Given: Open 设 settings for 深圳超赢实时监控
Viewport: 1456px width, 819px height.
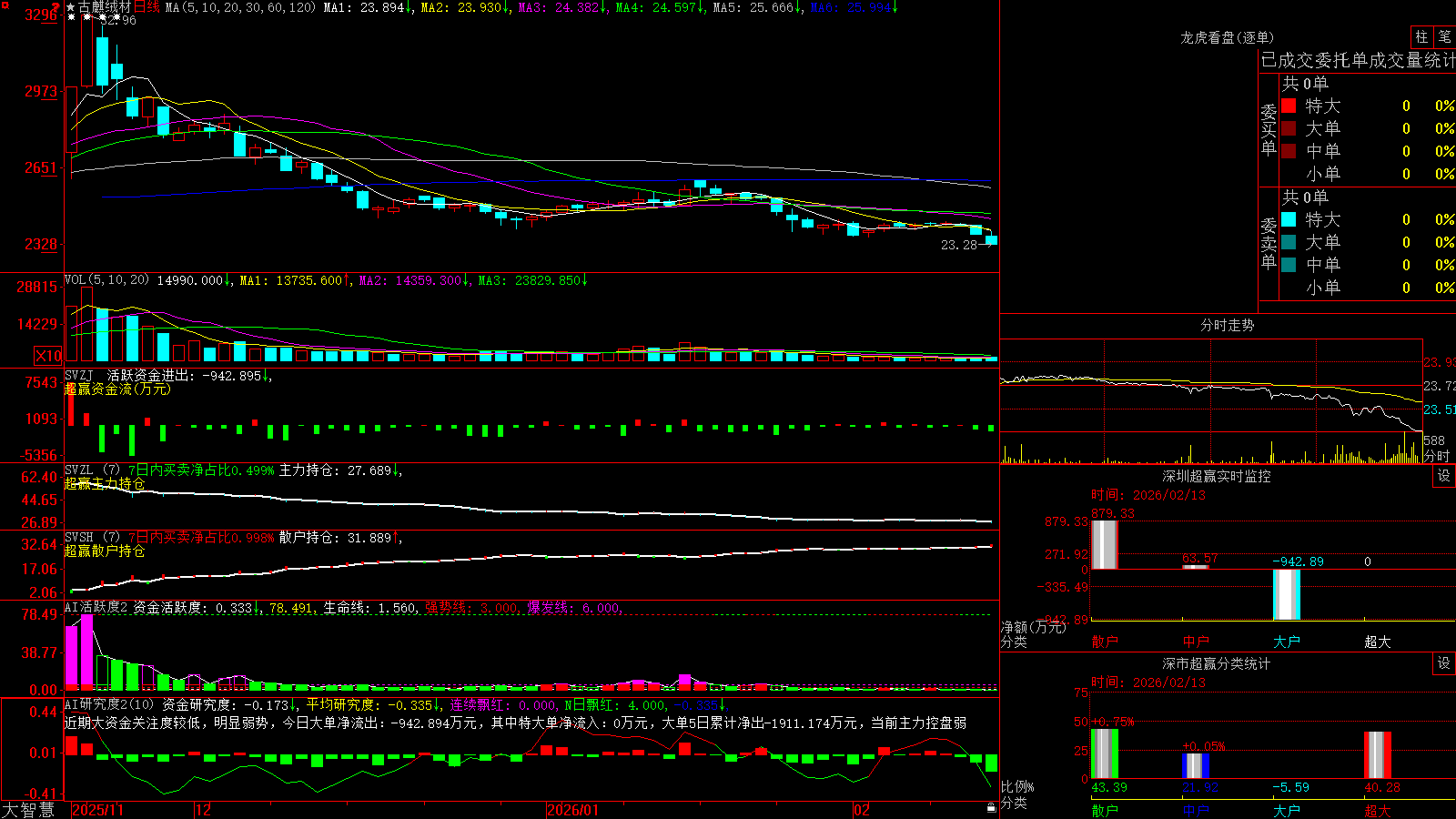Looking at the screenshot, I should (1444, 476).
